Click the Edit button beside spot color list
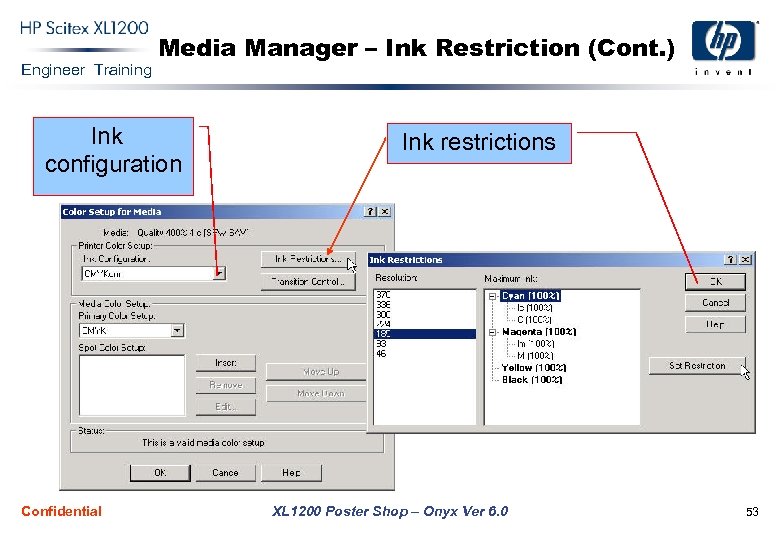 pos(226,407)
